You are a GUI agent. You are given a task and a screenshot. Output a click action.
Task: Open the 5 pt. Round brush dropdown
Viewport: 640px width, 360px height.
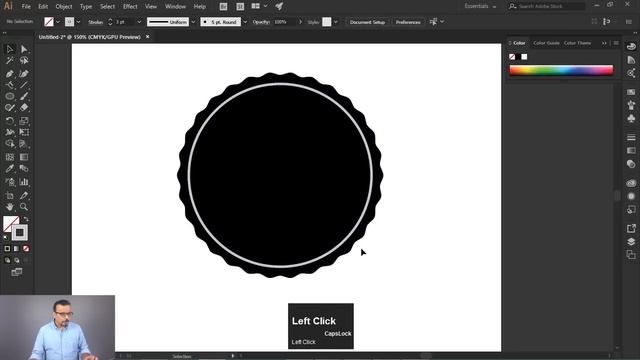click(245, 22)
